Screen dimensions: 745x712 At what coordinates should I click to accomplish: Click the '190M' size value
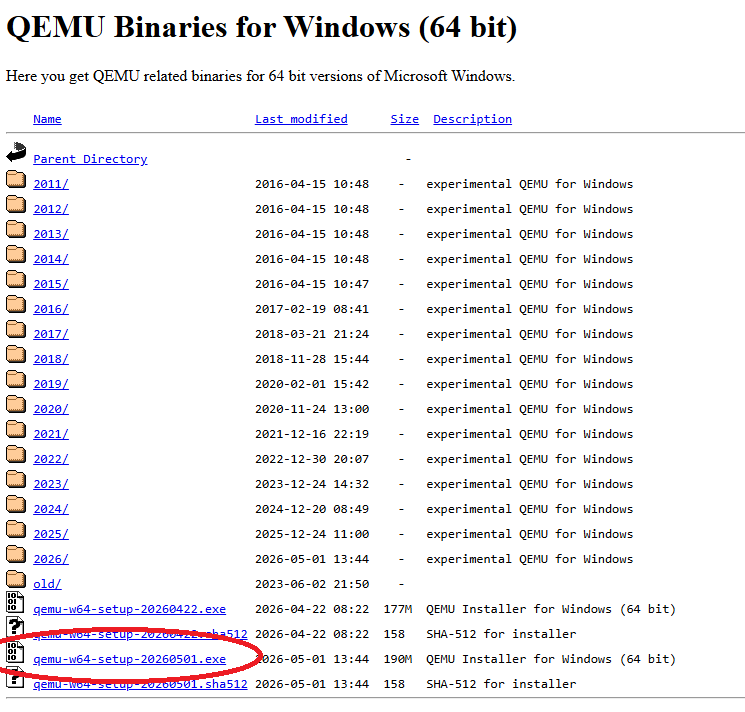pyautogui.click(x=398, y=659)
